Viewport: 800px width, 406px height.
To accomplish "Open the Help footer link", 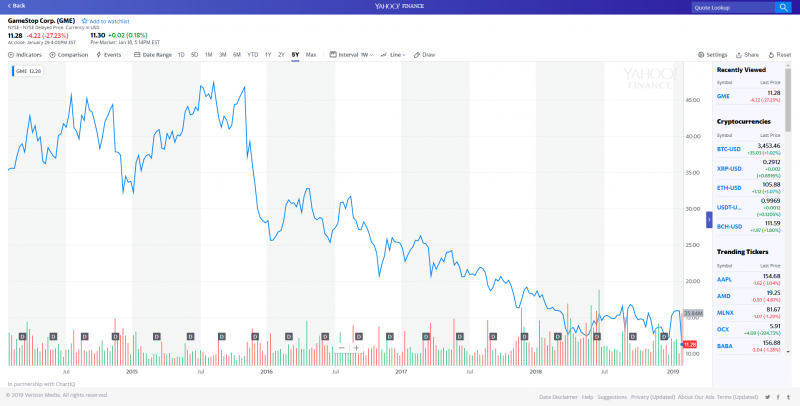I will pos(587,397).
